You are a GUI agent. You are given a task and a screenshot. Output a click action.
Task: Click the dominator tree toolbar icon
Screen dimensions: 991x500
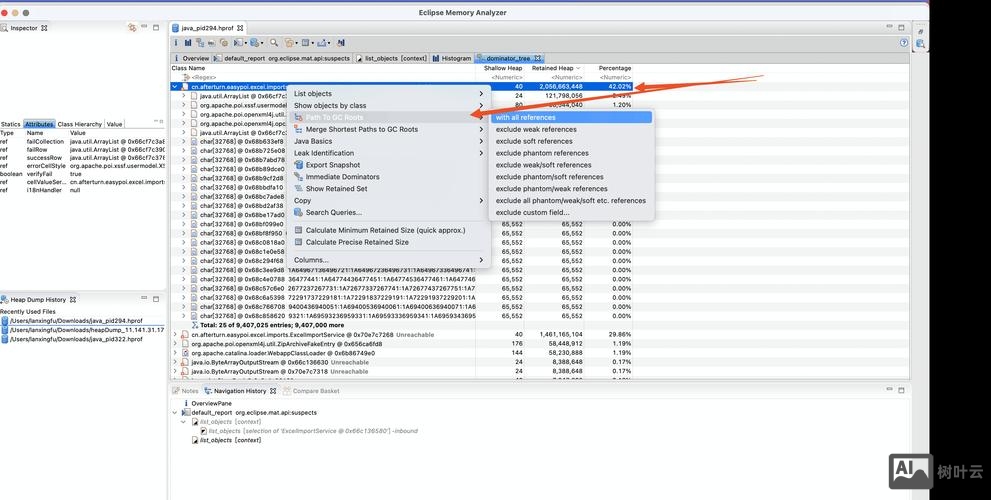pos(200,43)
